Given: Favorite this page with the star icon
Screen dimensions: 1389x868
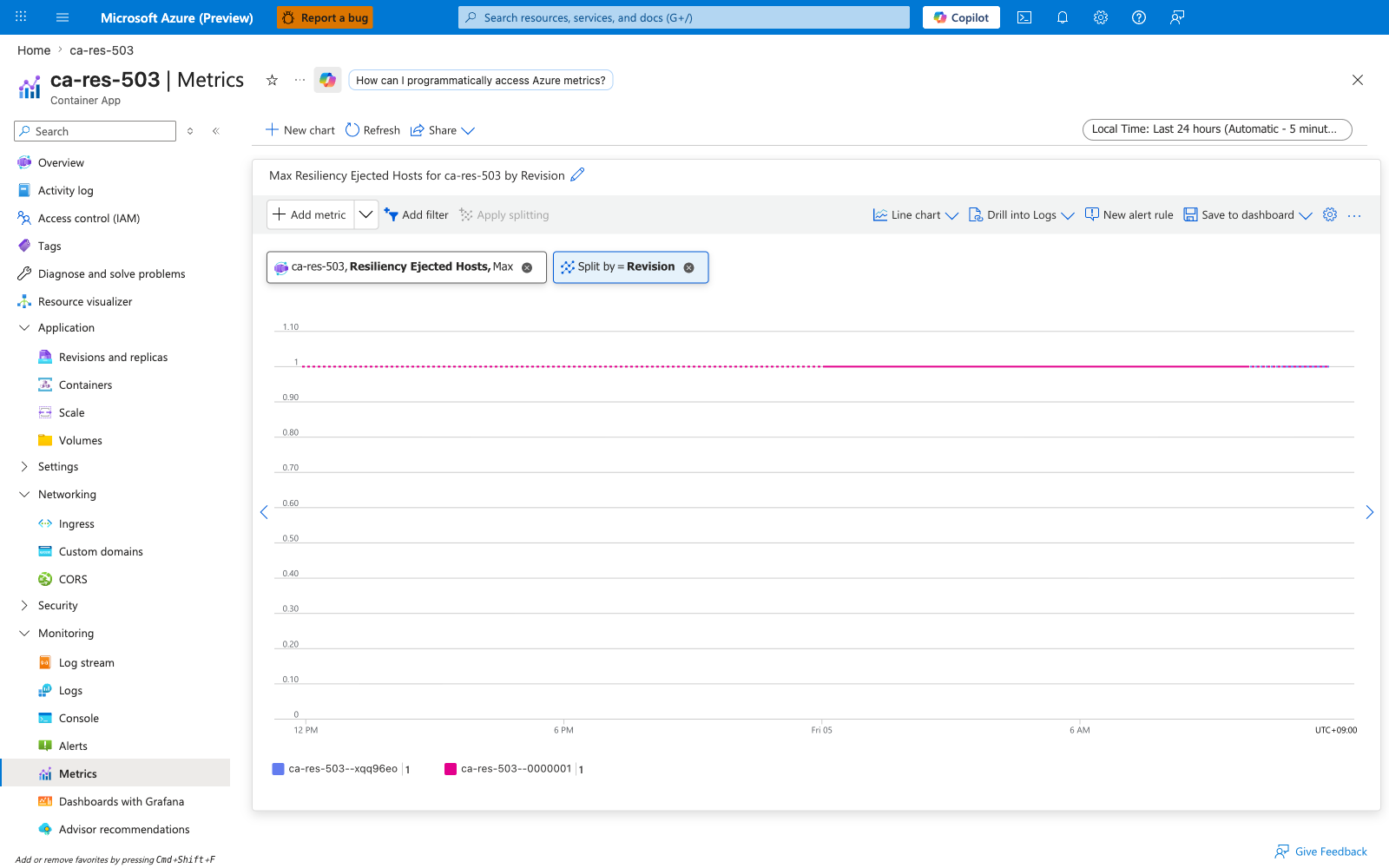Looking at the screenshot, I should click(x=272, y=80).
